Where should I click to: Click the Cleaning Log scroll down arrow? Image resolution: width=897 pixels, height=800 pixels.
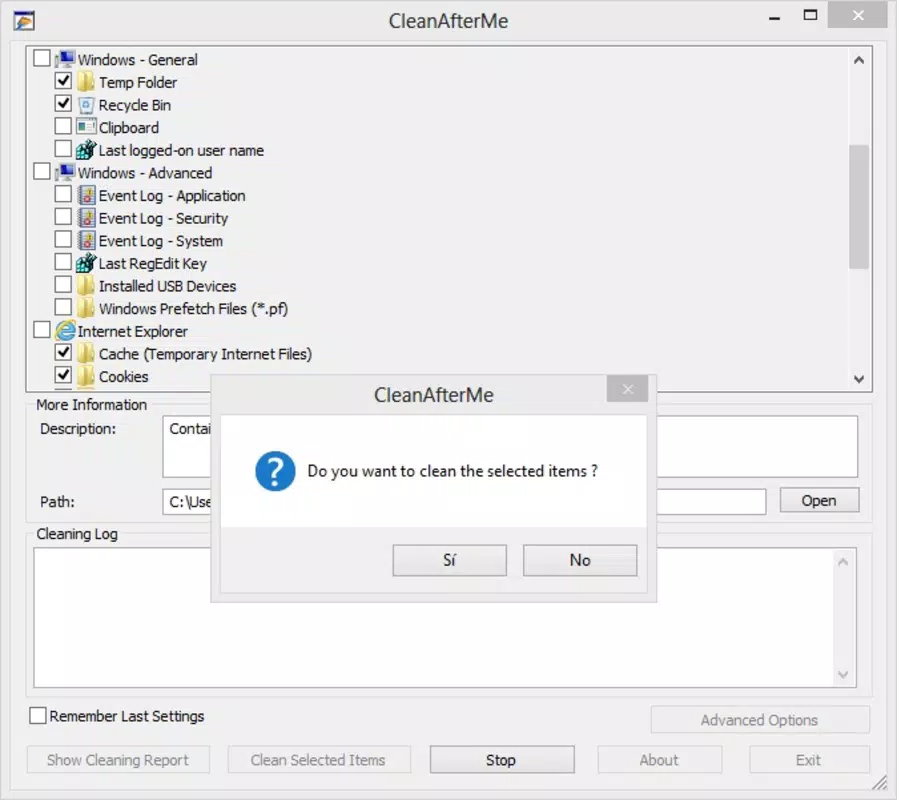click(843, 674)
